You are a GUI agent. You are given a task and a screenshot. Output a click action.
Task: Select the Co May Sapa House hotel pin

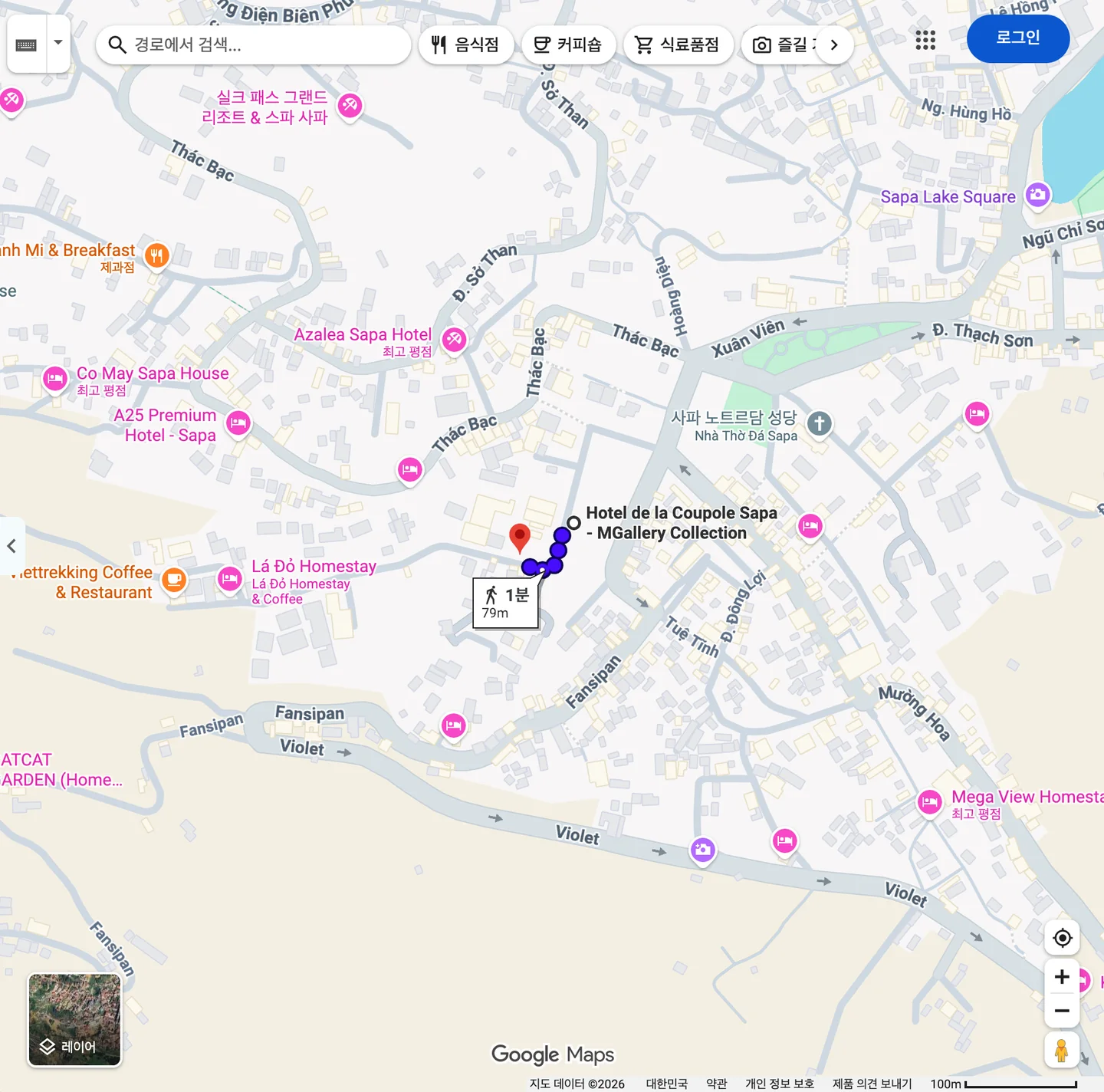pyautogui.click(x=55, y=379)
